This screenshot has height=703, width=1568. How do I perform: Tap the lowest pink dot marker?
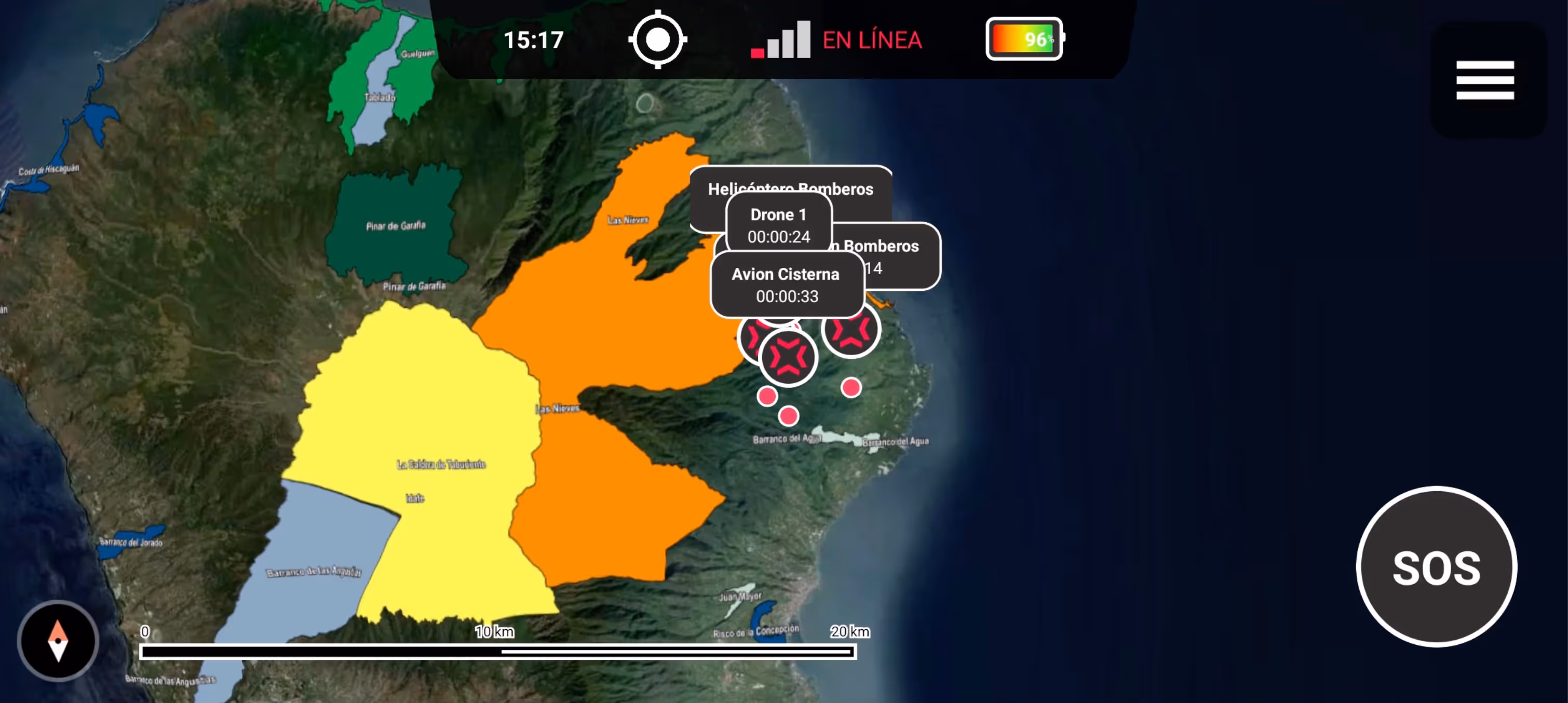788,416
